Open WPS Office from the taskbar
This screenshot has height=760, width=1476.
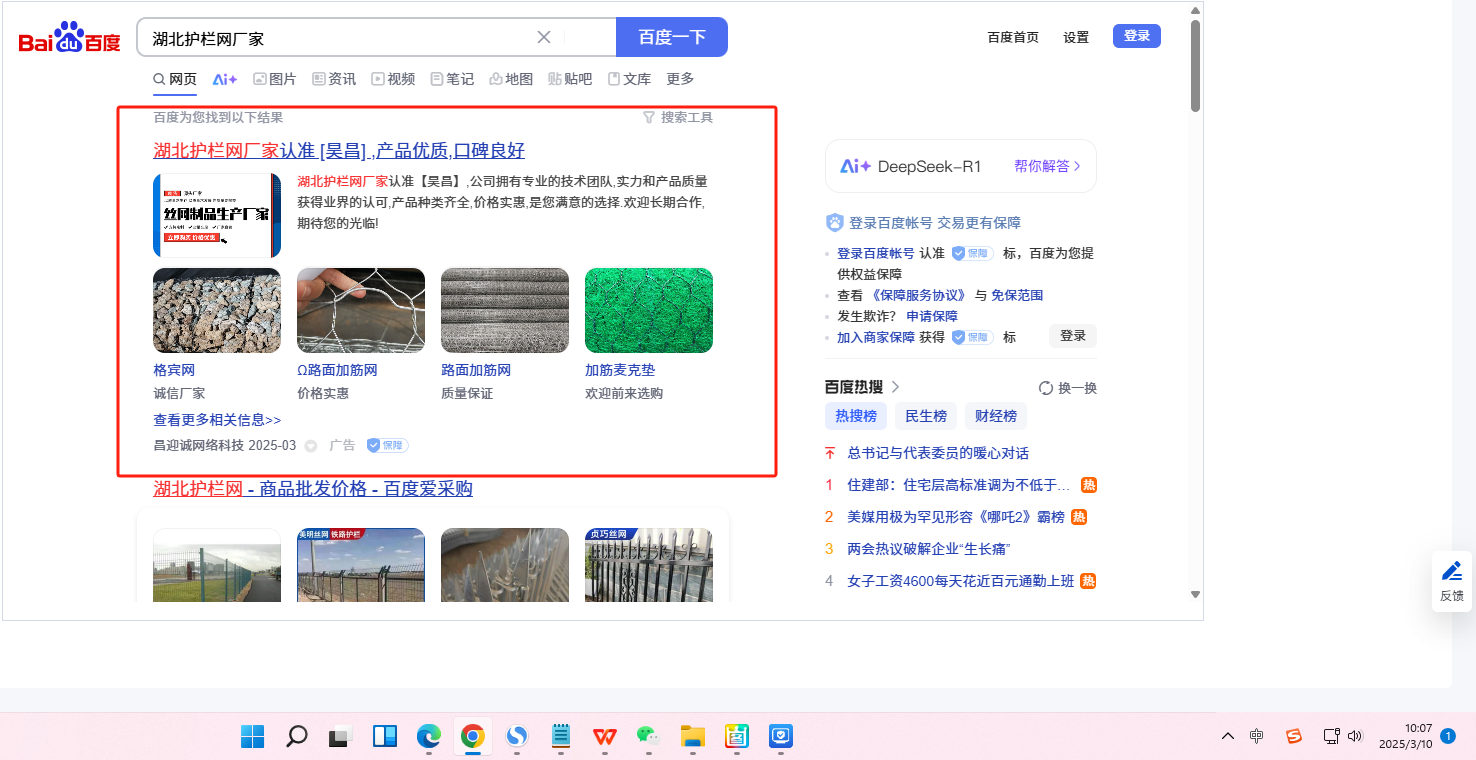[604, 737]
